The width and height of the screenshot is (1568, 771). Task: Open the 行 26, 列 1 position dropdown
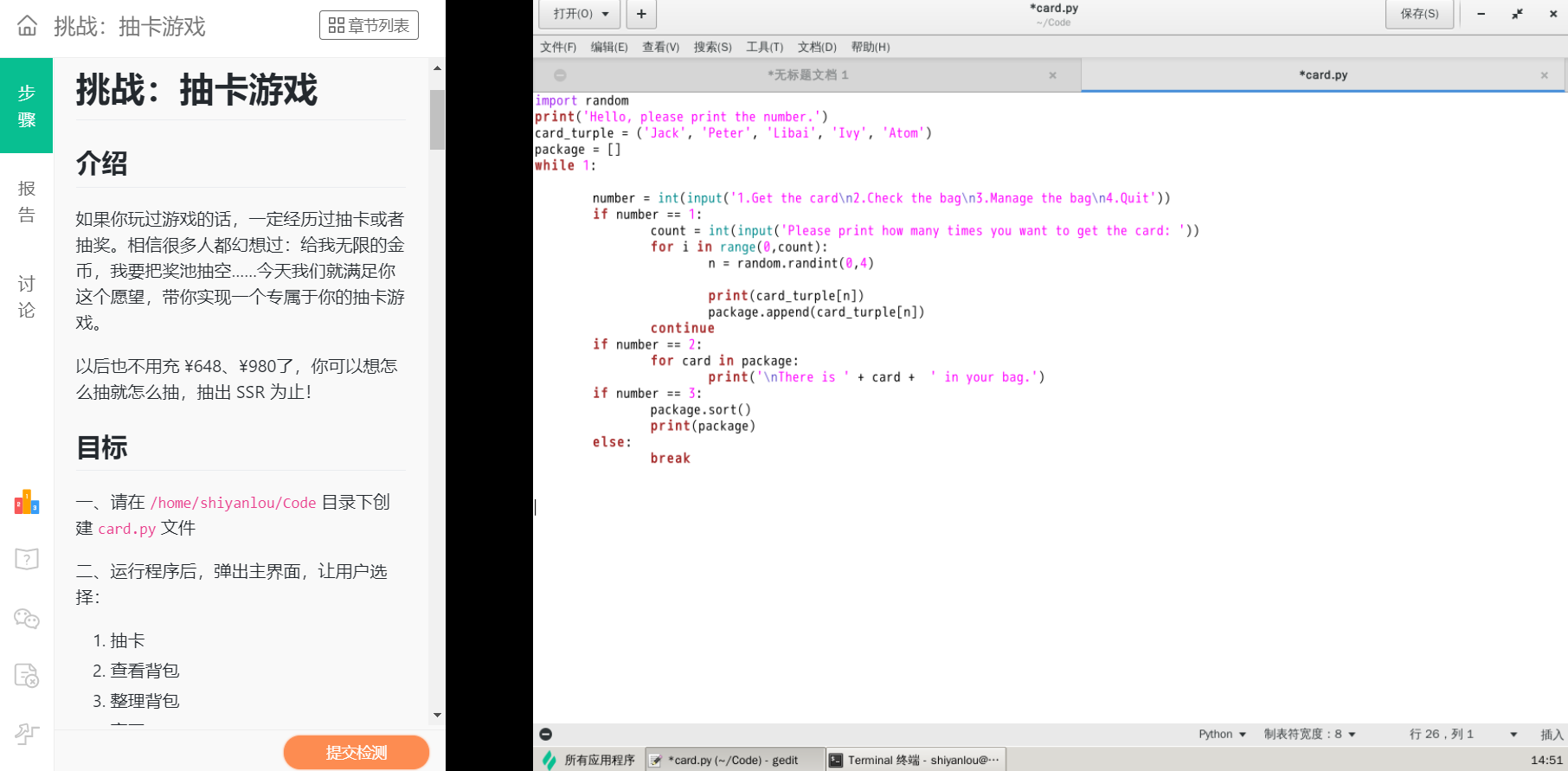click(x=1462, y=734)
